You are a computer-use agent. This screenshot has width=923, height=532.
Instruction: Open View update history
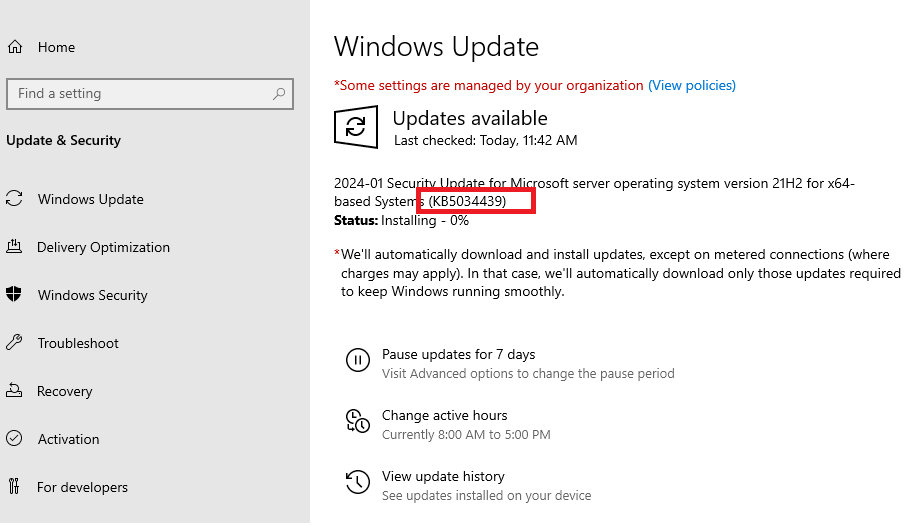tap(443, 476)
